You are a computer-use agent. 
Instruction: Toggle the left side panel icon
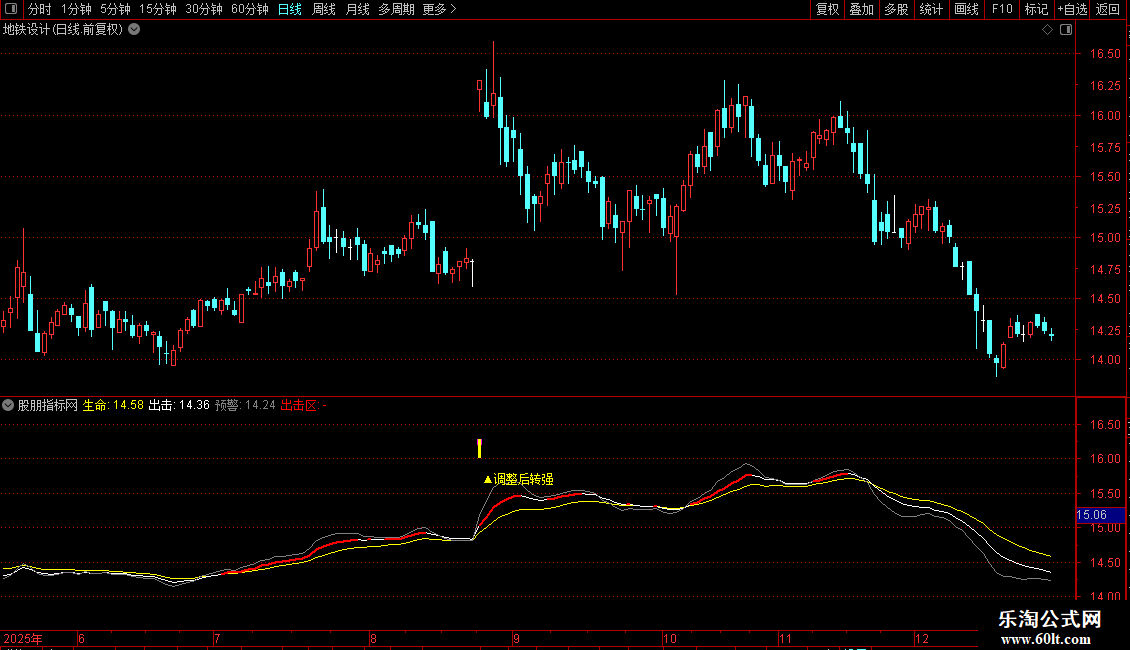[x=11, y=9]
